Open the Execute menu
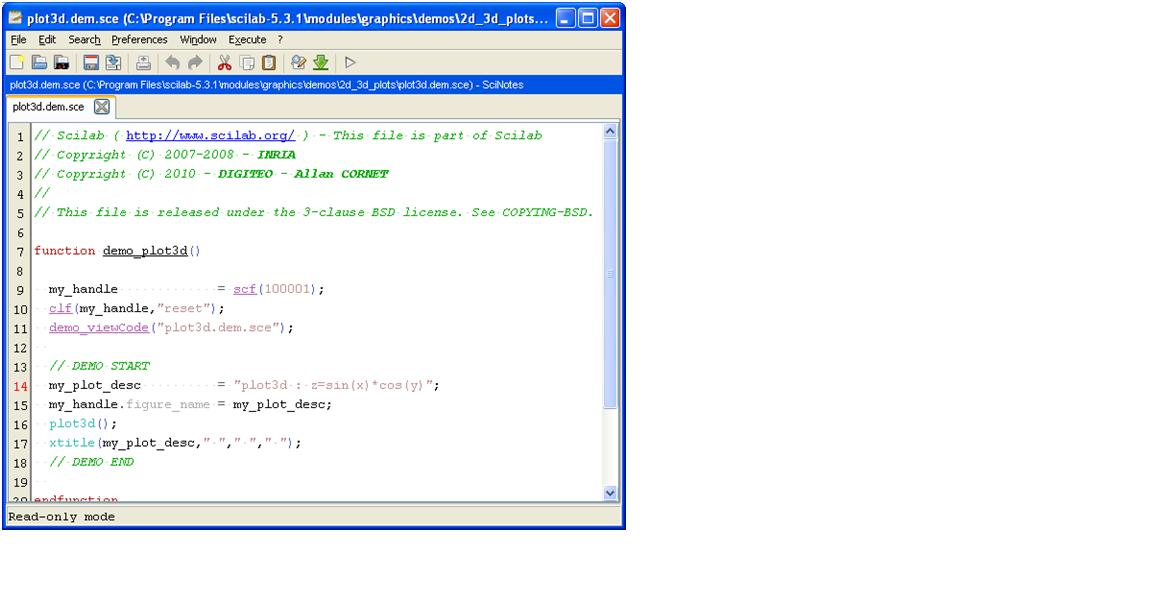The image size is (1166, 602). tap(247, 40)
